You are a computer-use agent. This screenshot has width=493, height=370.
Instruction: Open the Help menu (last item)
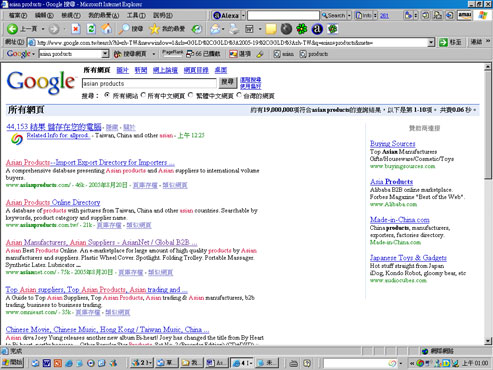tap(163, 15)
